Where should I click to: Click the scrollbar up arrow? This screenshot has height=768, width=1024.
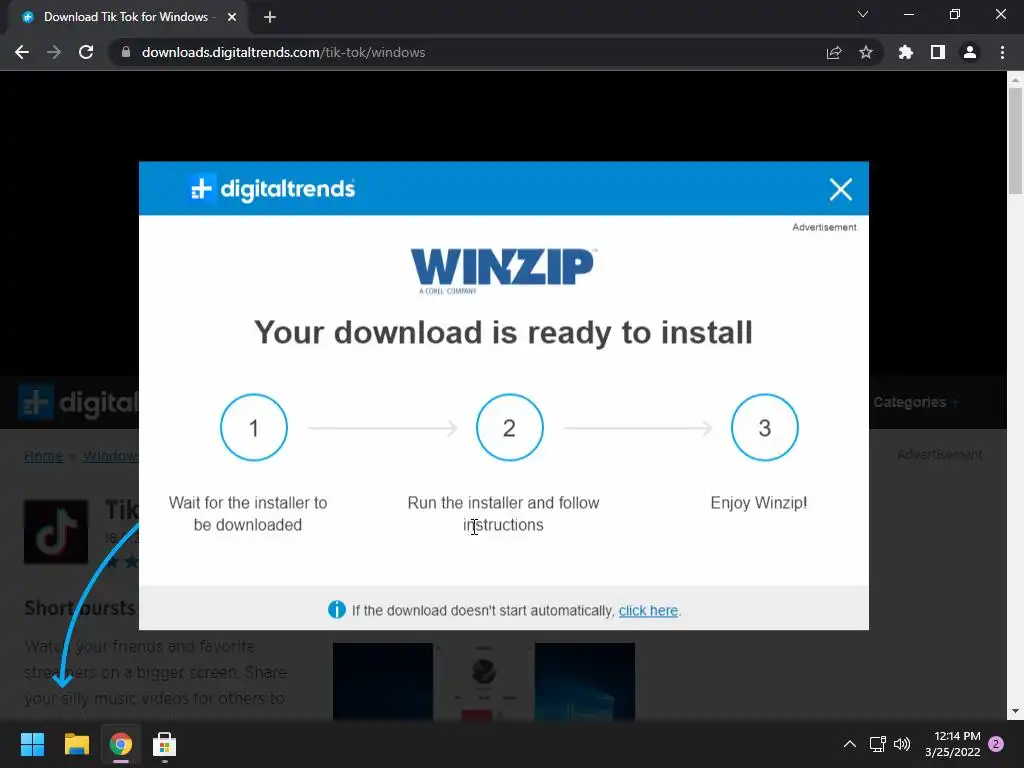[x=1015, y=80]
